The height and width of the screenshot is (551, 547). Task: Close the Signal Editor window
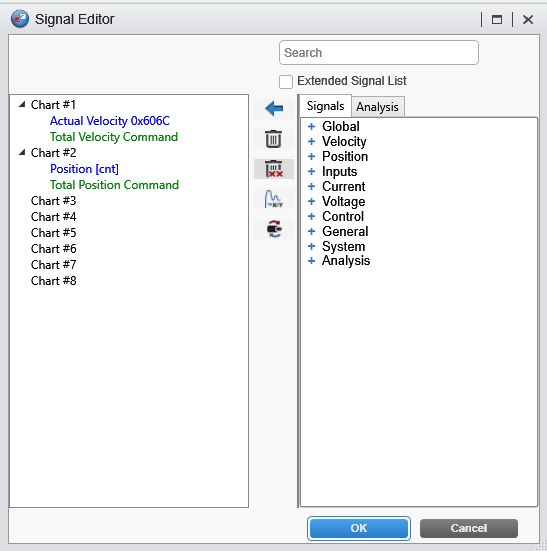click(528, 19)
